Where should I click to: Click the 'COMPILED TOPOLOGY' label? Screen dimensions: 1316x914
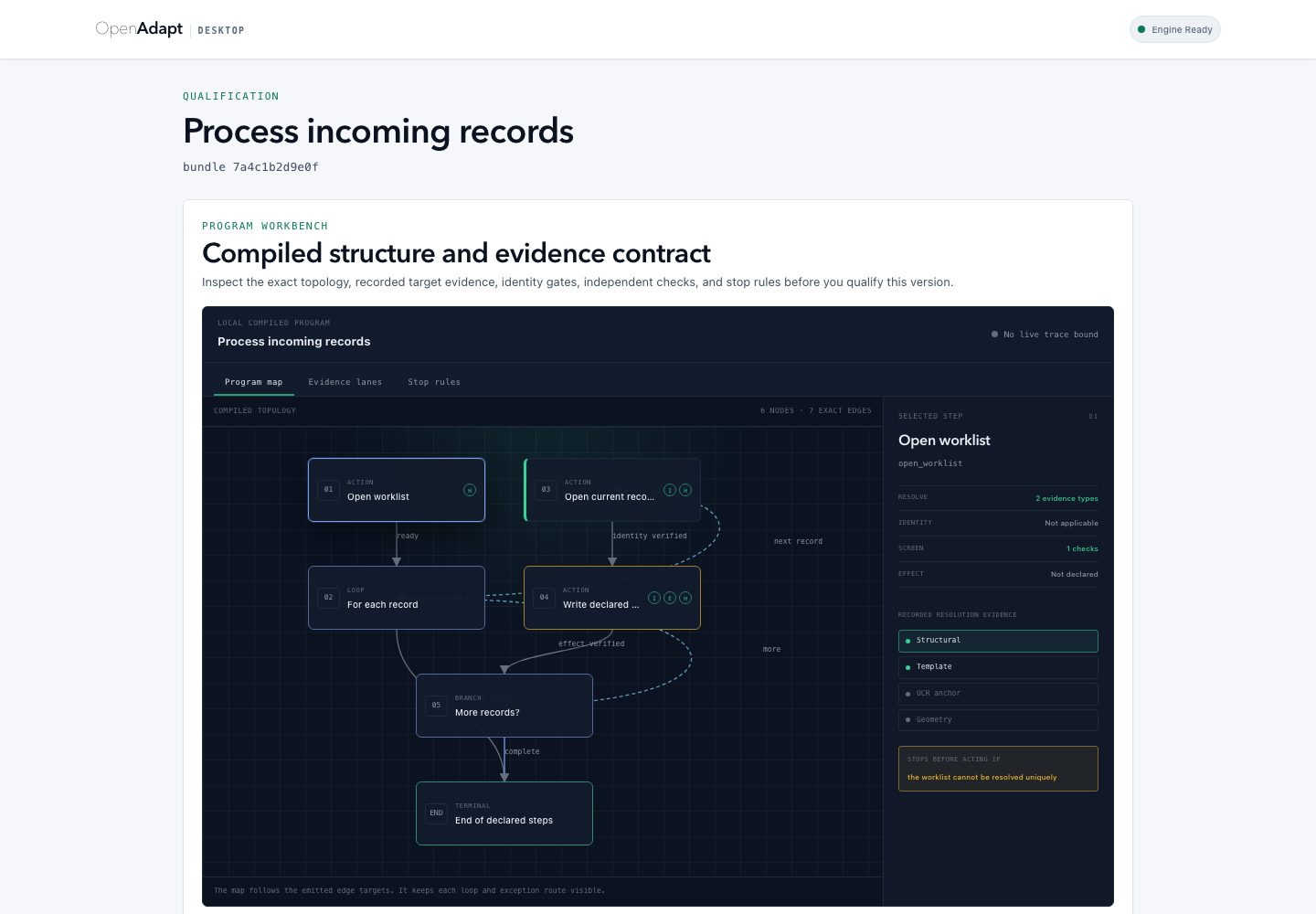[255, 411]
